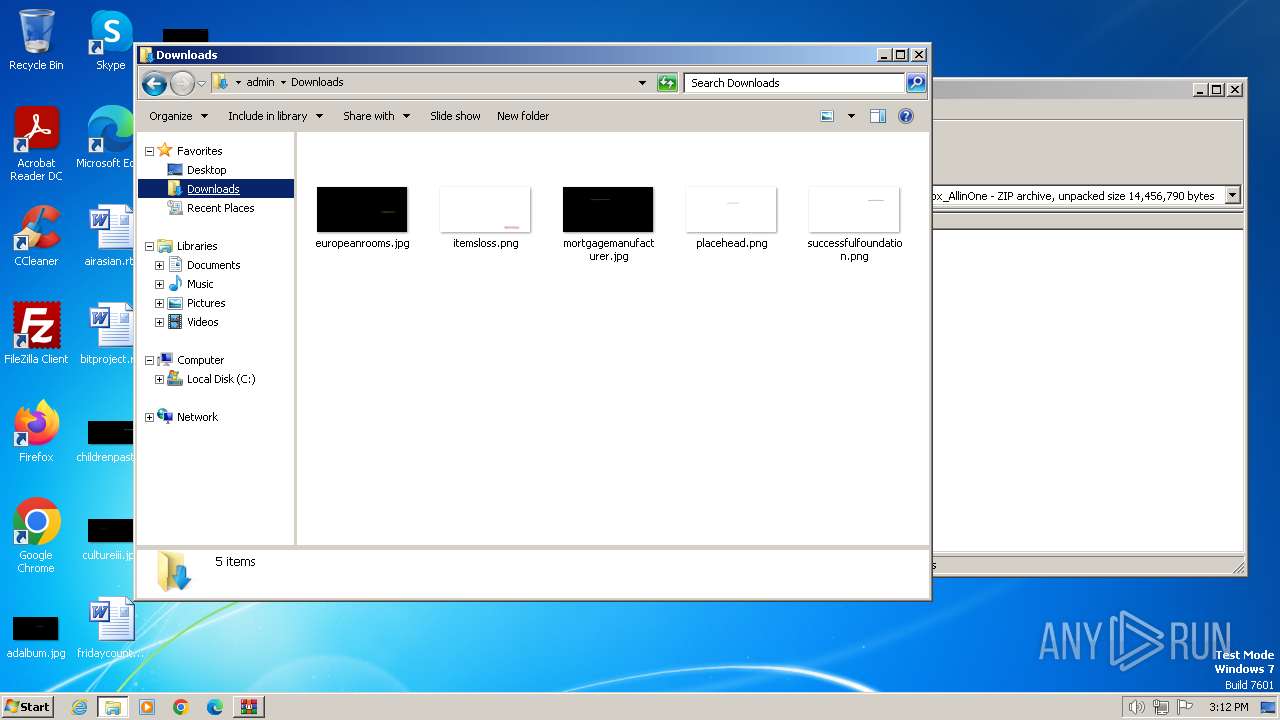1280x720 pixels.
Task: Select the Music library
Action: pos(199,284)
